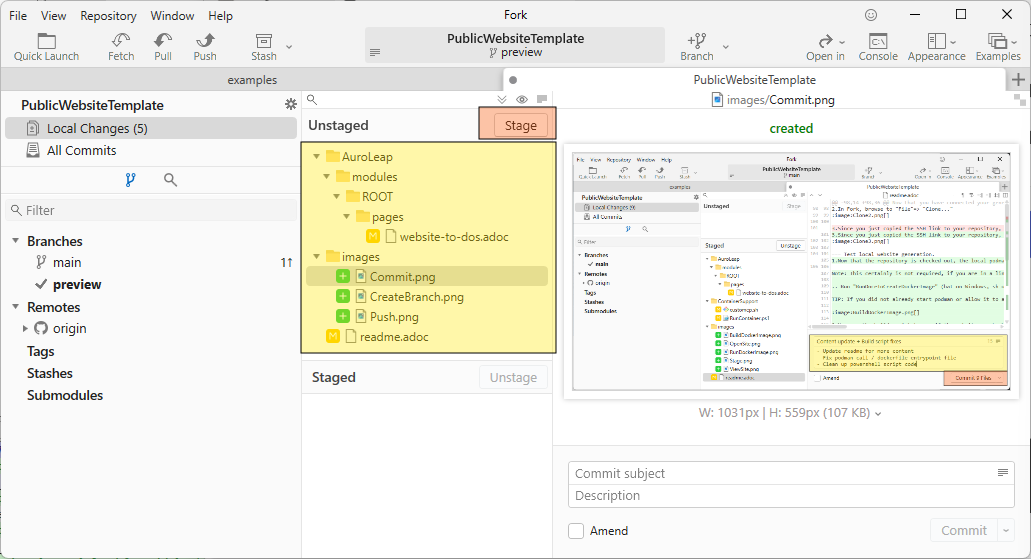Click the repository settings gear icon
This screenshot has width=1031, height=559.
click(291, 105)
